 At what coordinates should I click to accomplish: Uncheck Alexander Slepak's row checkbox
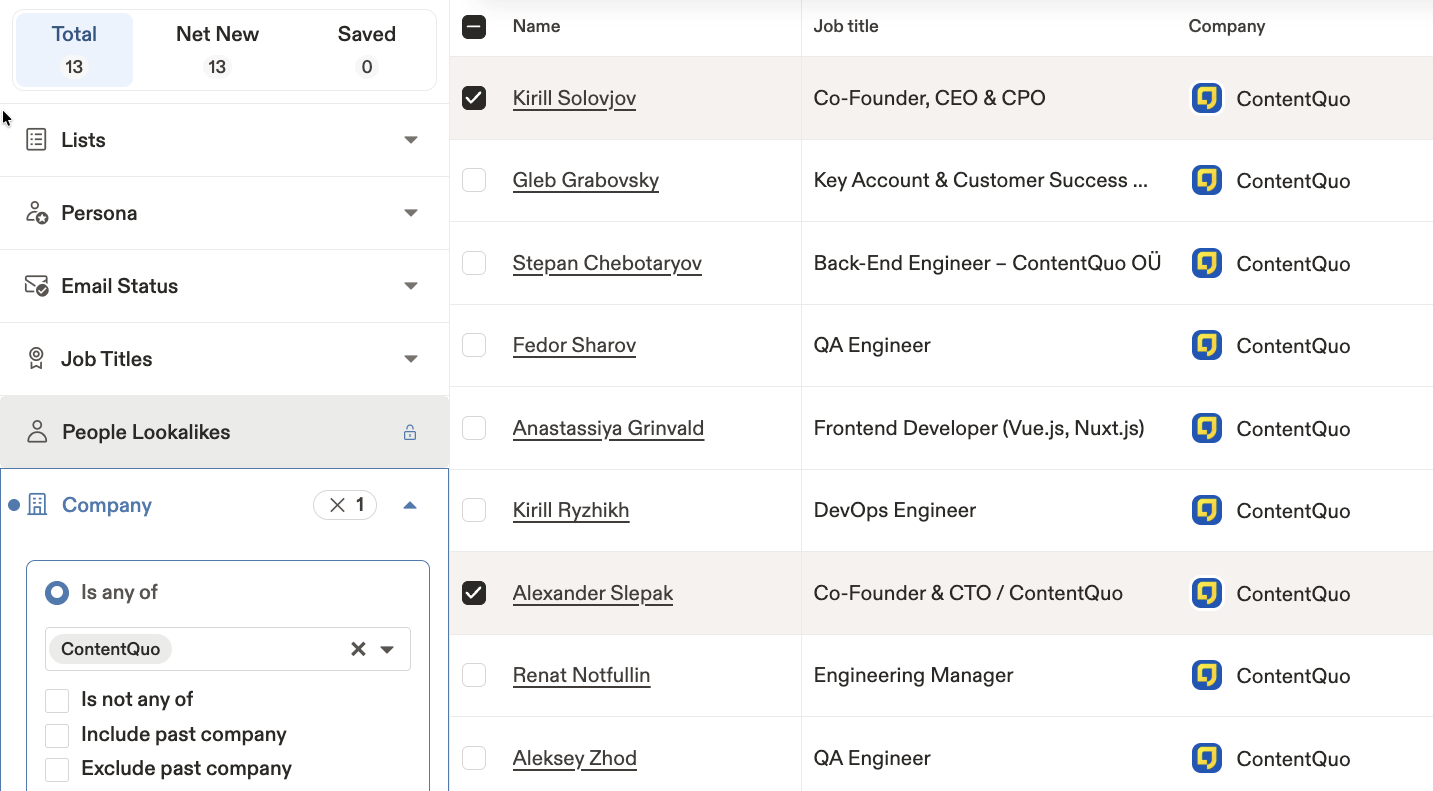click(x=474, y=593)
